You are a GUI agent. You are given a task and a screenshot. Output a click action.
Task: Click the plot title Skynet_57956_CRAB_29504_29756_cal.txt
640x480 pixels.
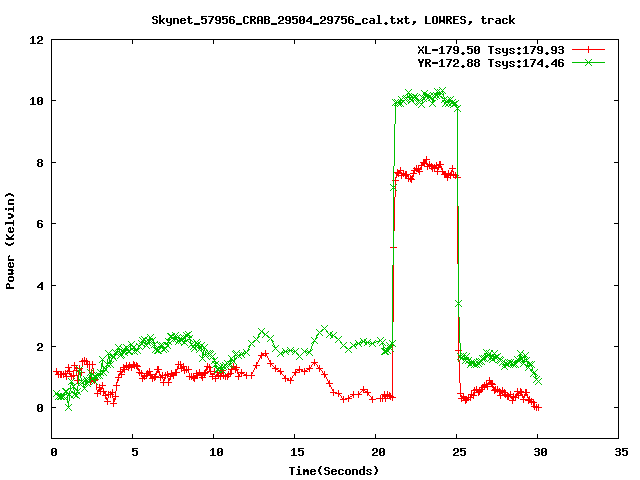click(333, 20)
